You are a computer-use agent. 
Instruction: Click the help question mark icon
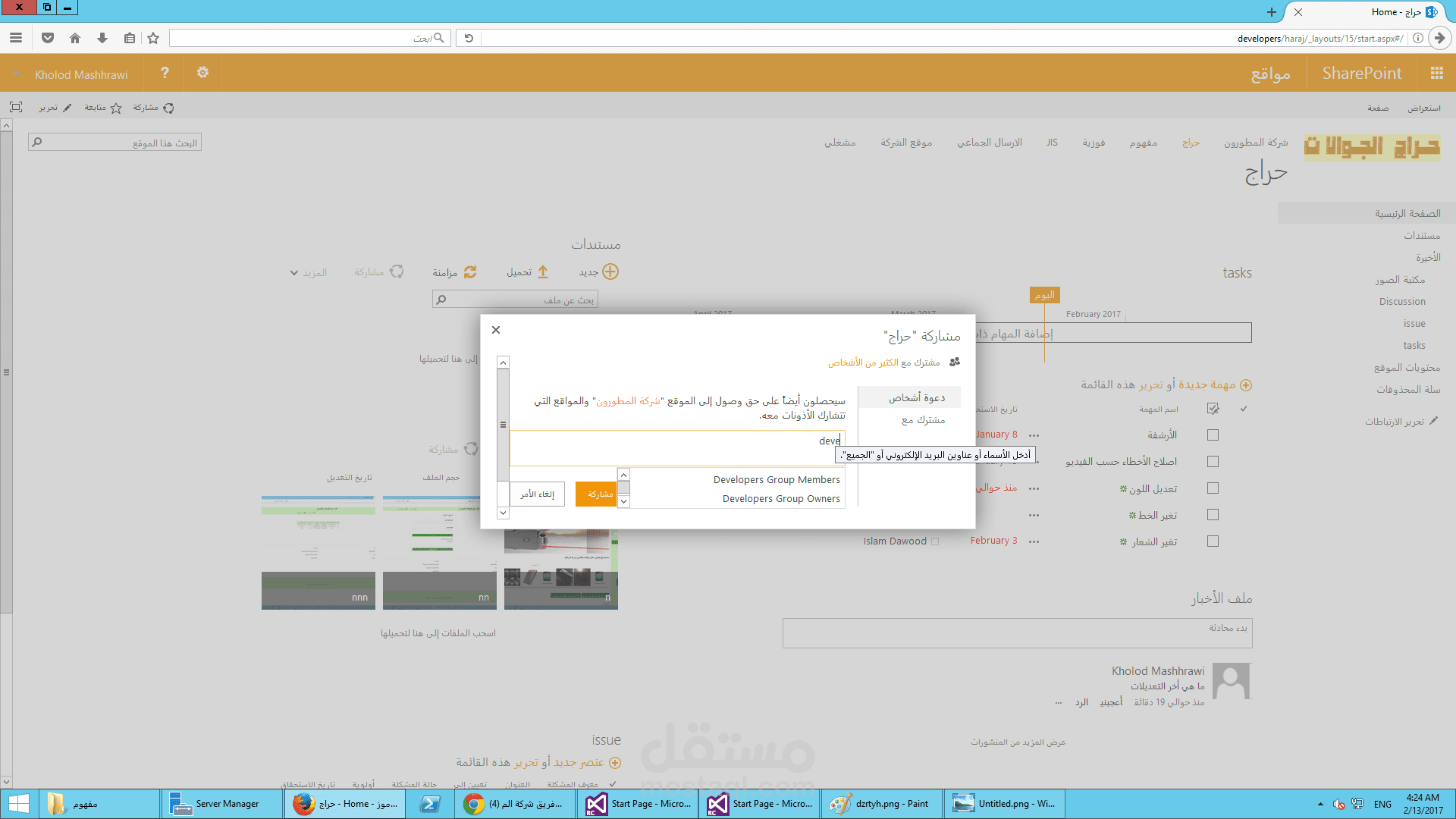[165, 73]
